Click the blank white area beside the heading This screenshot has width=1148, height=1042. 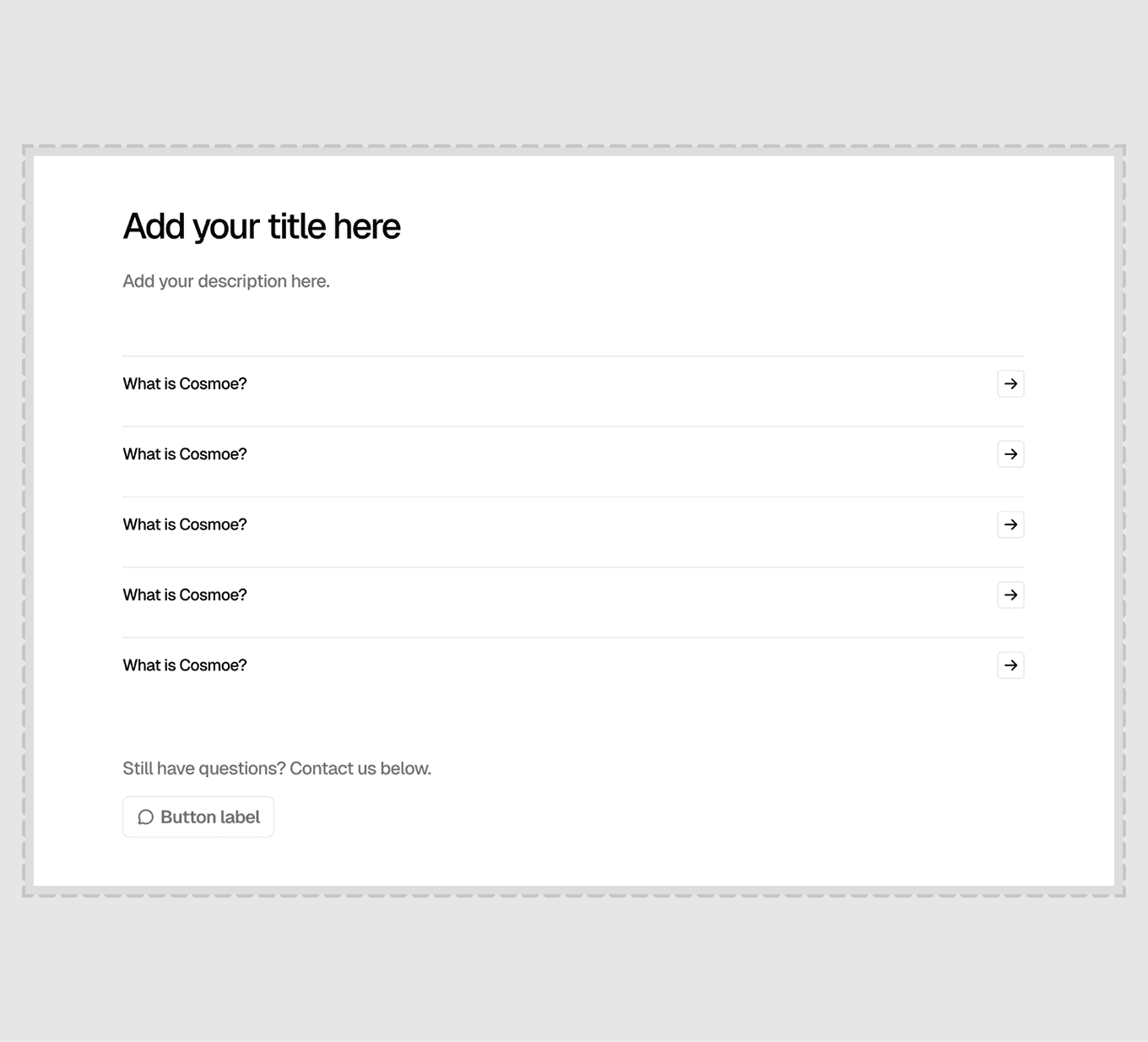click(x=717, y=226)
